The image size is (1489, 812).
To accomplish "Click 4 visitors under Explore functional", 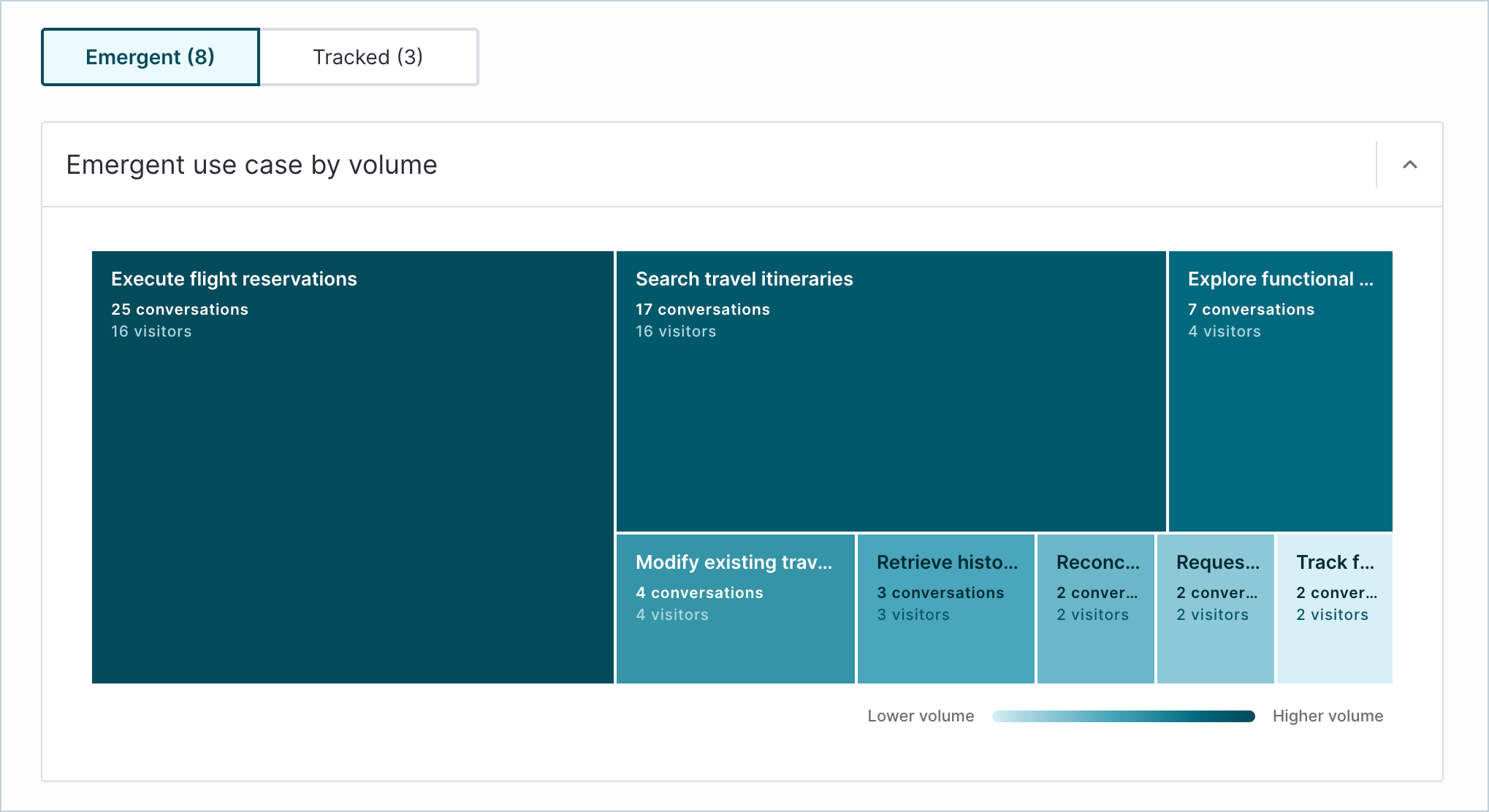I will [x=1225, y=332].
